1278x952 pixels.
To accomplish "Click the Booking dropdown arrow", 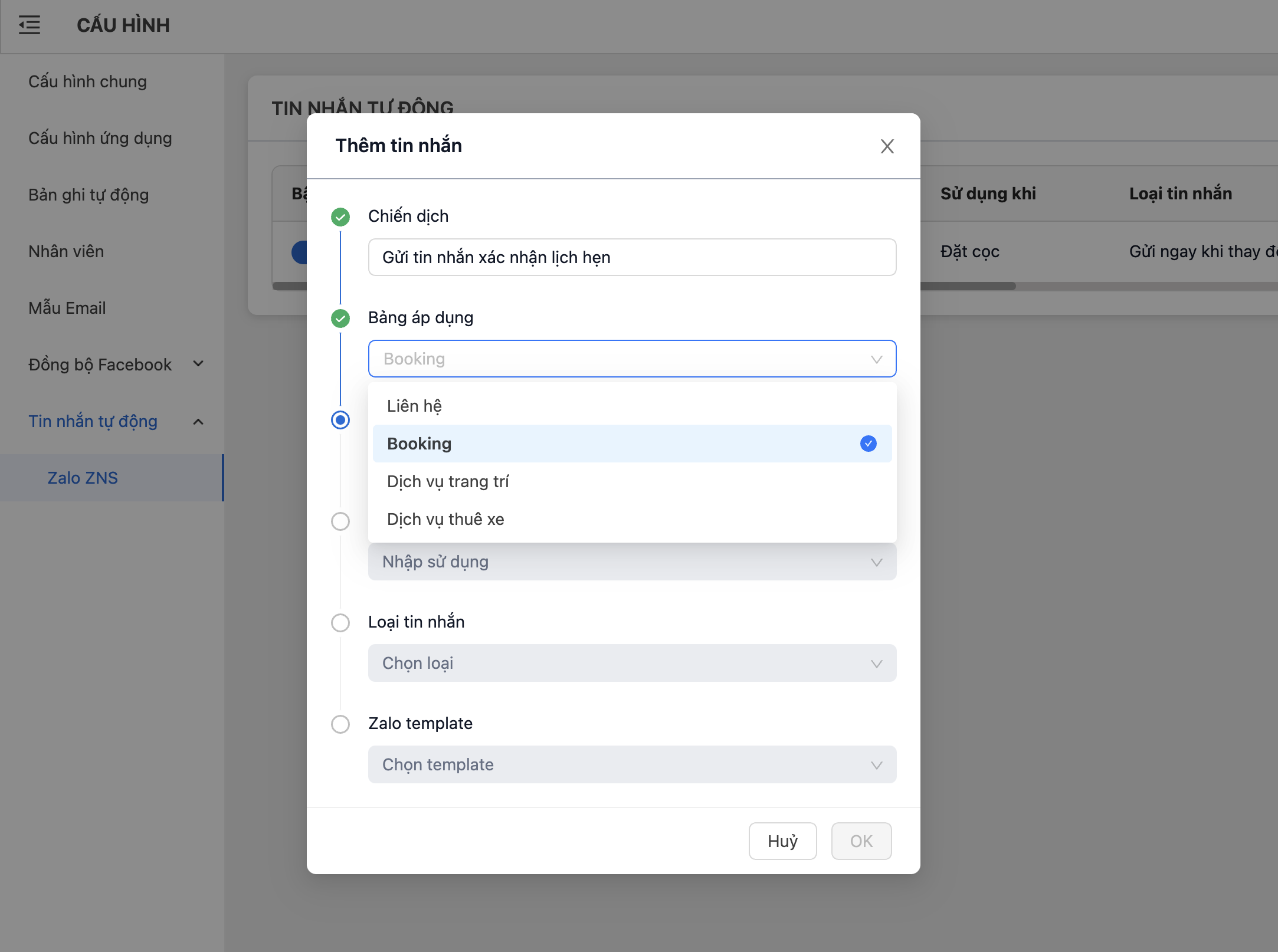I will pyautogui.click(x=876, y=359).
